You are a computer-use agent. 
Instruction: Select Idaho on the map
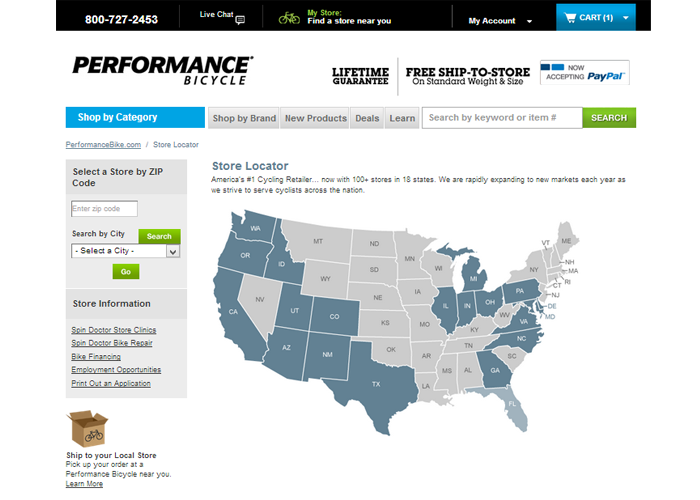281,264
